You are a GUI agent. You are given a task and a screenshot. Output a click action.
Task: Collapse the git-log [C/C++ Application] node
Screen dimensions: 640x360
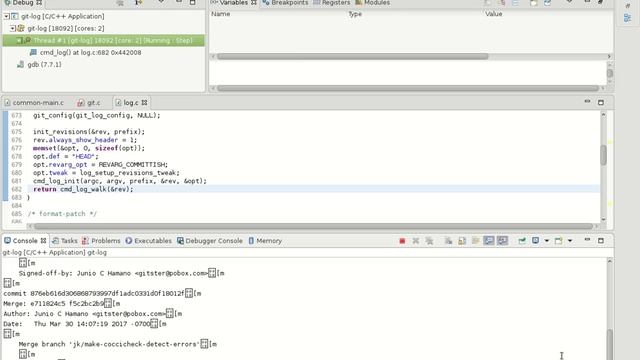tap(7, 16)
